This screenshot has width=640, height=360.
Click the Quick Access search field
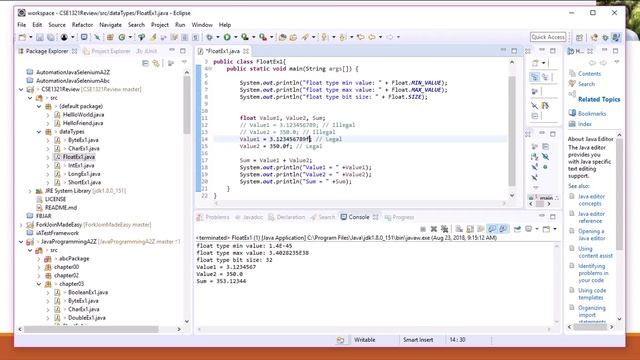click(x=548, y=37)
